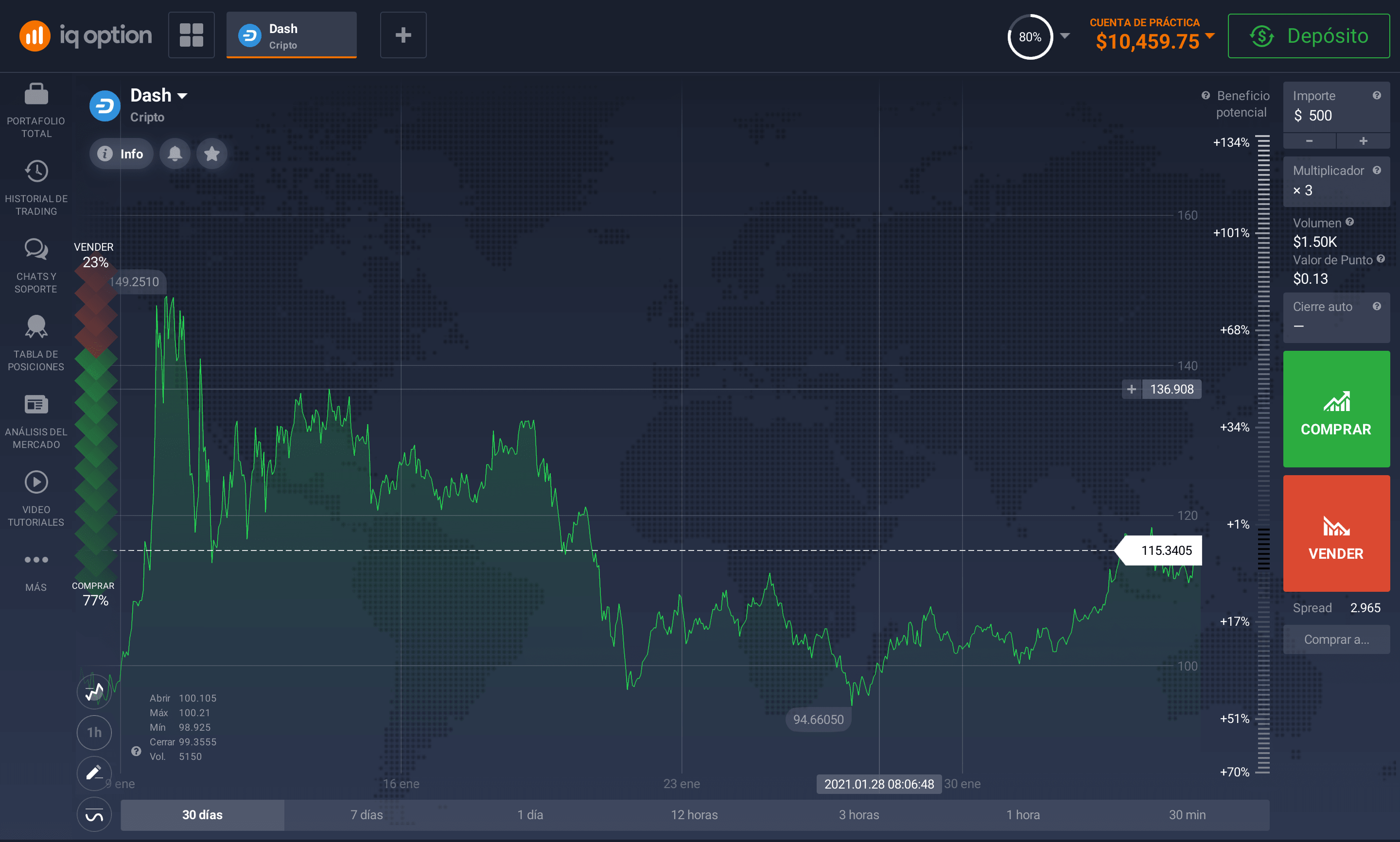Open Multiplicador help question mark
Viewport: 1400px width, 842px height.
point(1377,170)
